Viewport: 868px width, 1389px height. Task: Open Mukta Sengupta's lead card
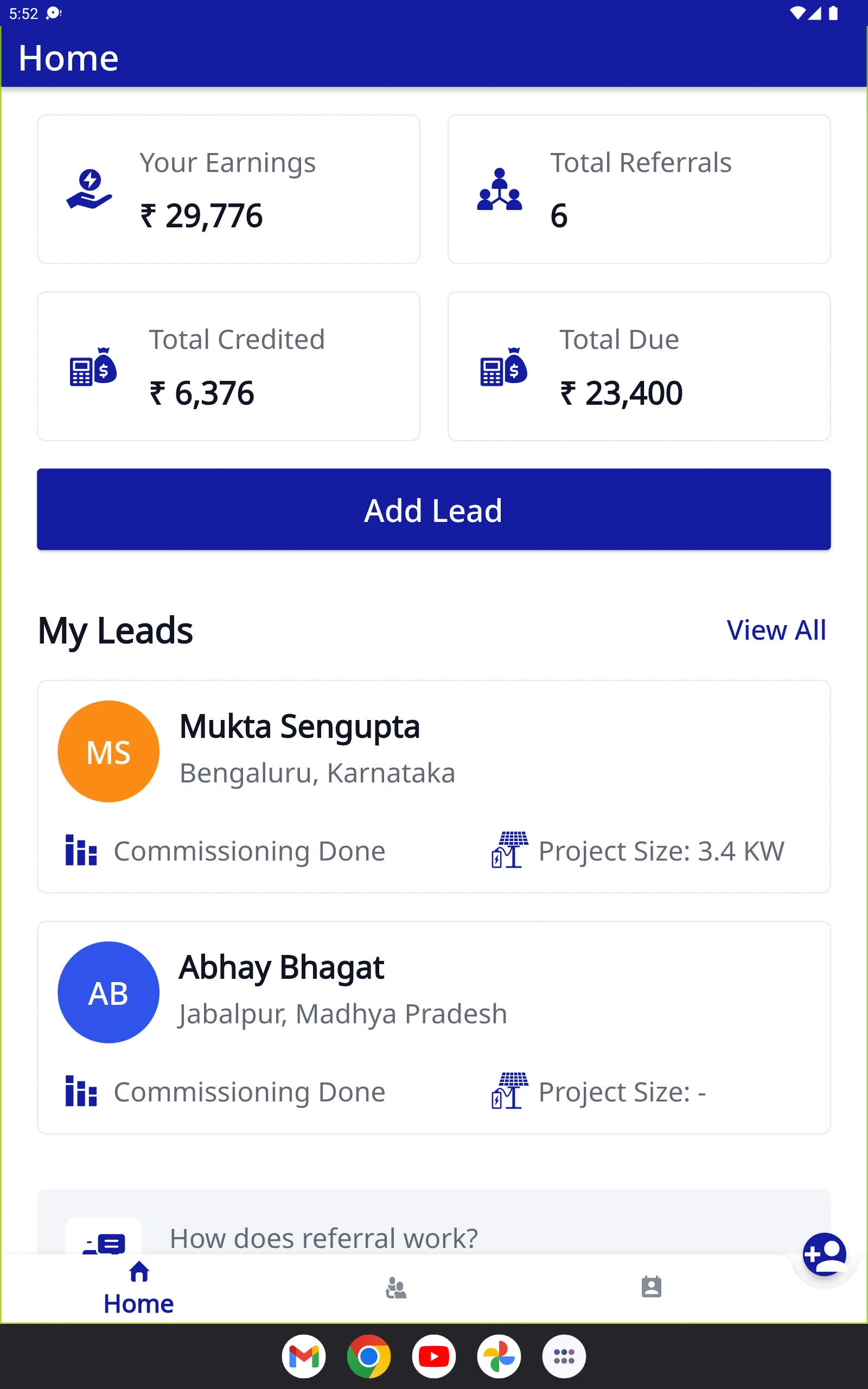click(x=434, y=786)
